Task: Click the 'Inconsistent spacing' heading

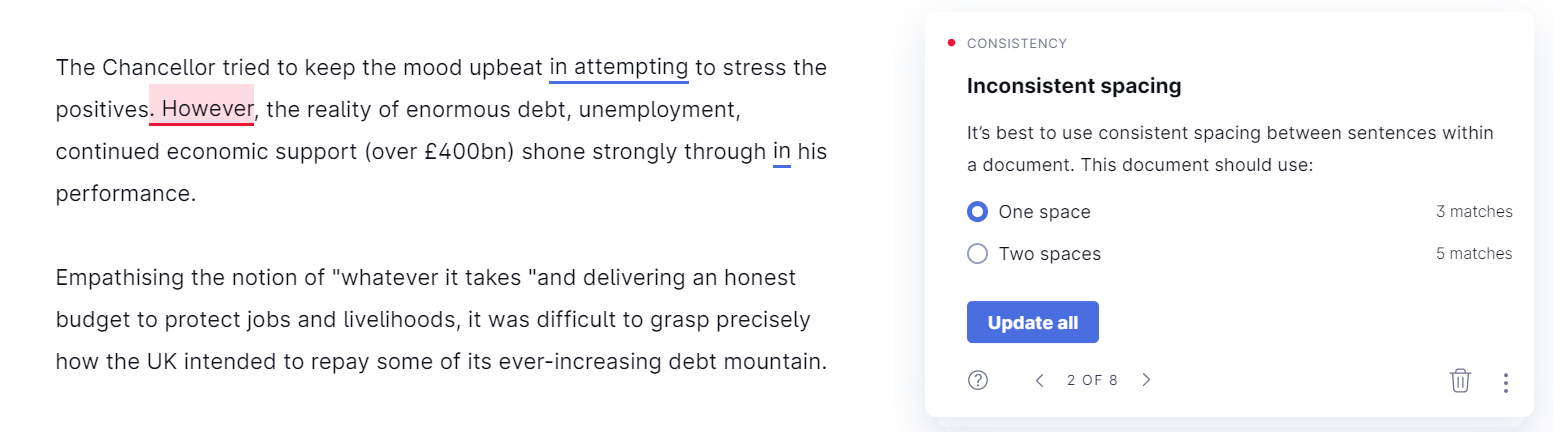Action: point(1074,86)
